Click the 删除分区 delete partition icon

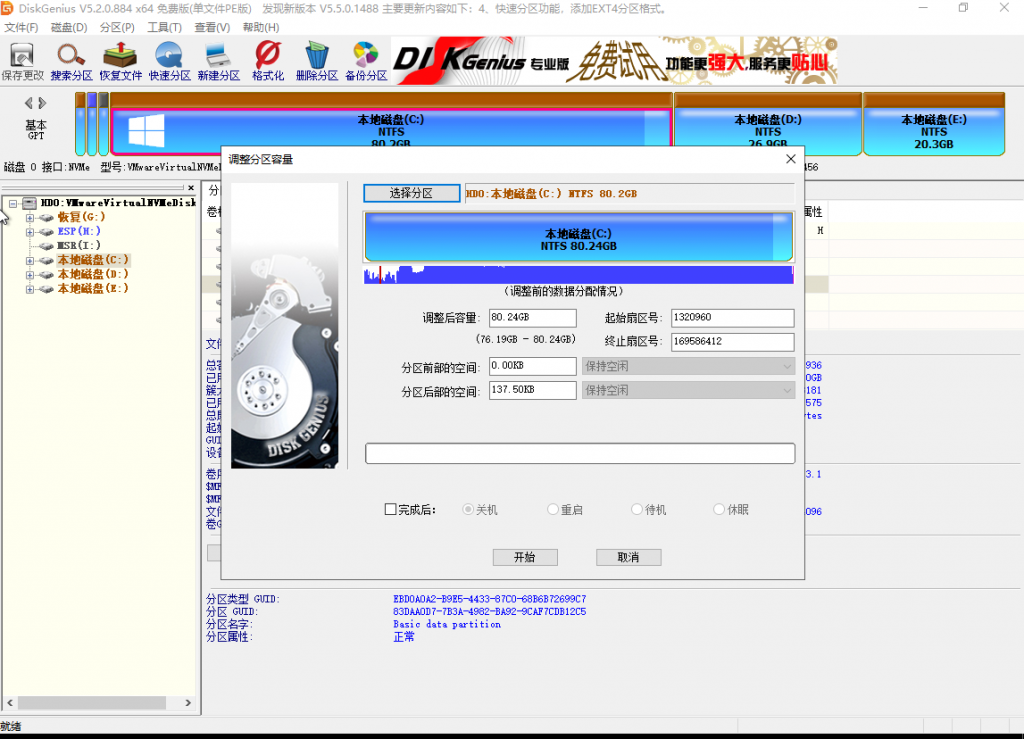317,60
